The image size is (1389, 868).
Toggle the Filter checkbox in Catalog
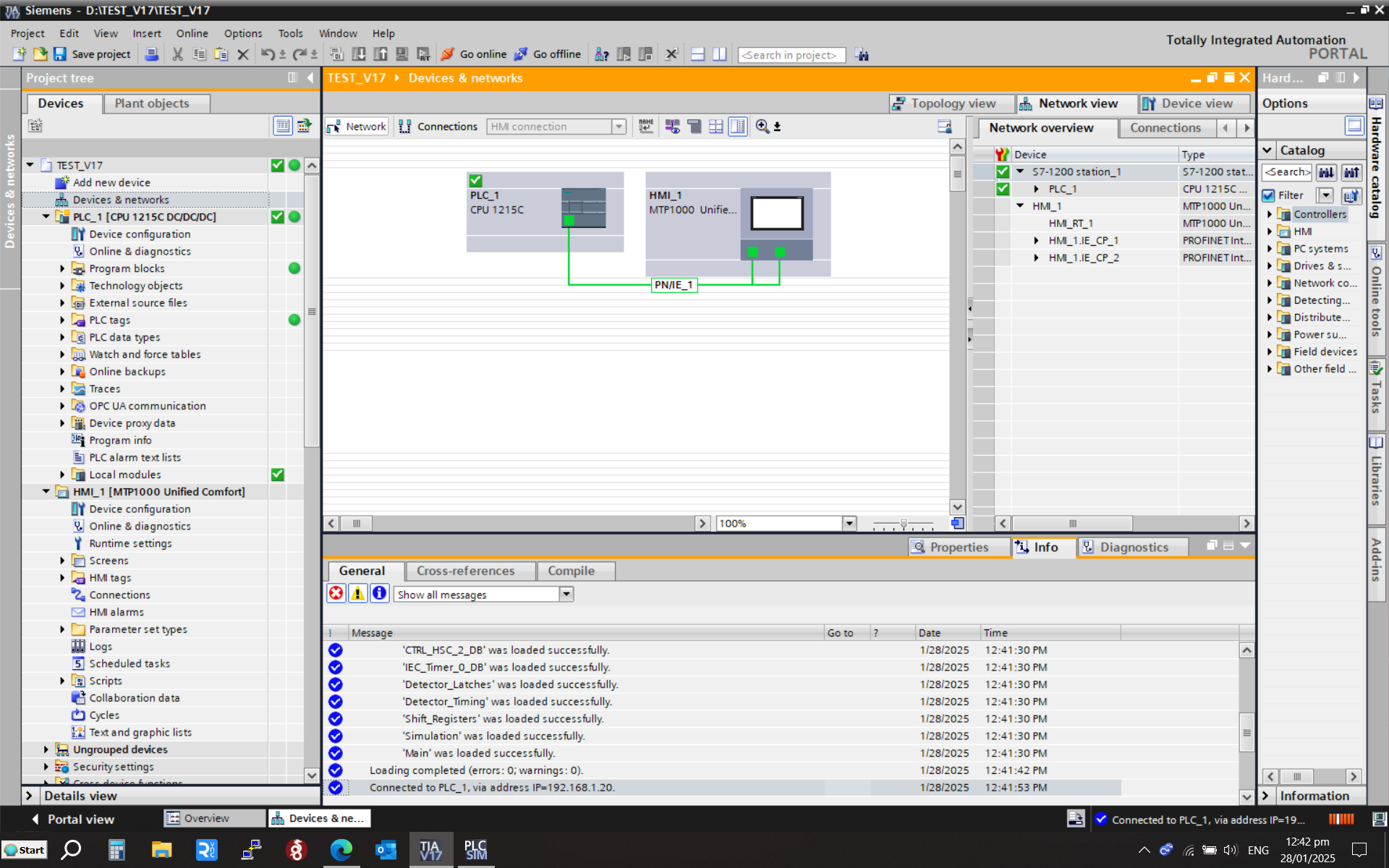click(x=1269, y=195)
